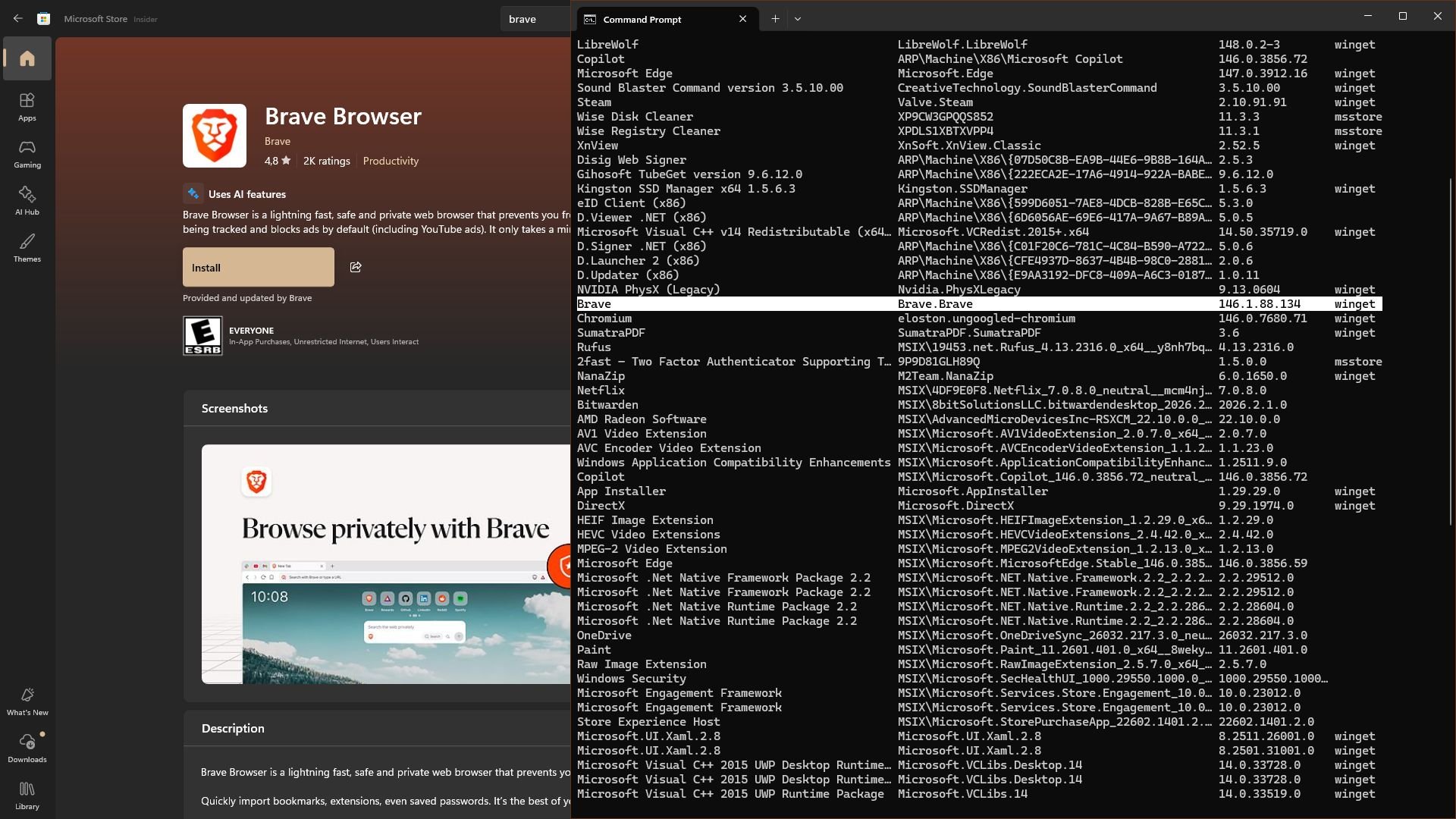Click the Disig Web Signer row name

tap(631, 160)
